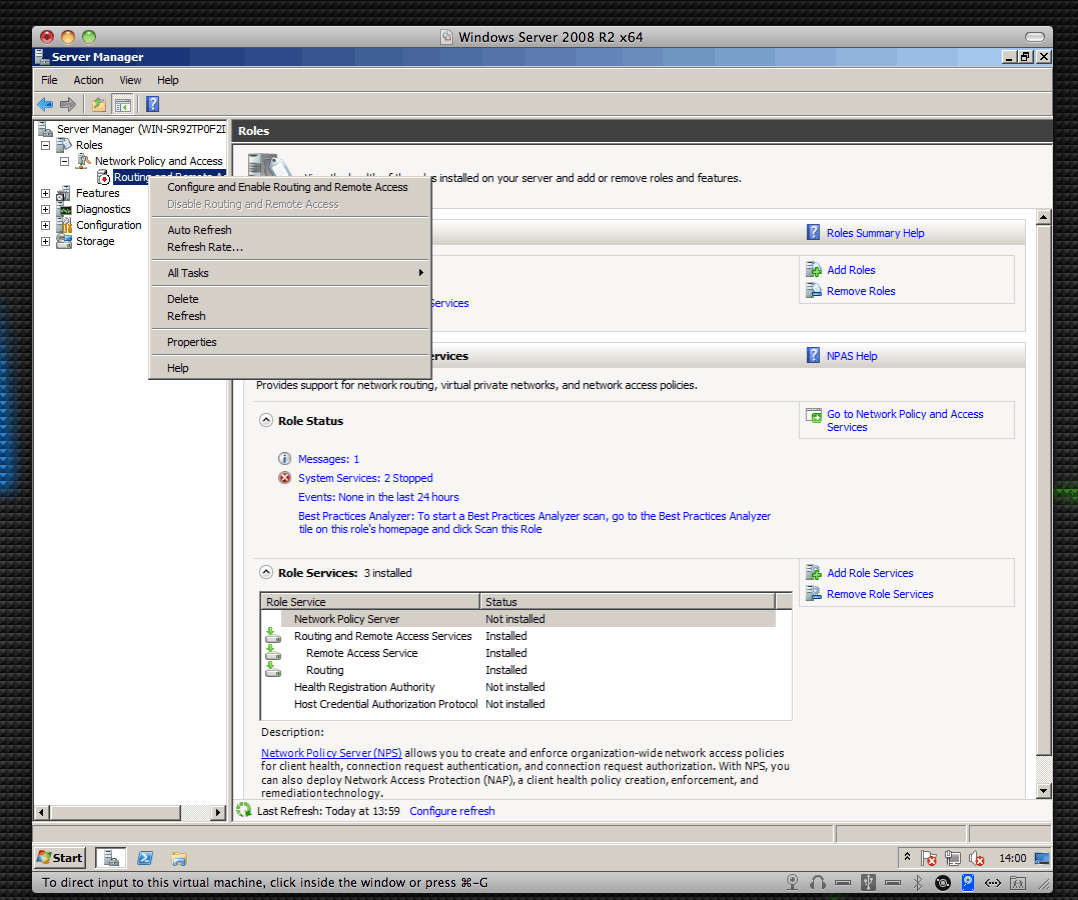Viewport: 1078px width, 900px height.
Task: Open the All Tasks submenu
Action: tap(290, 273)
